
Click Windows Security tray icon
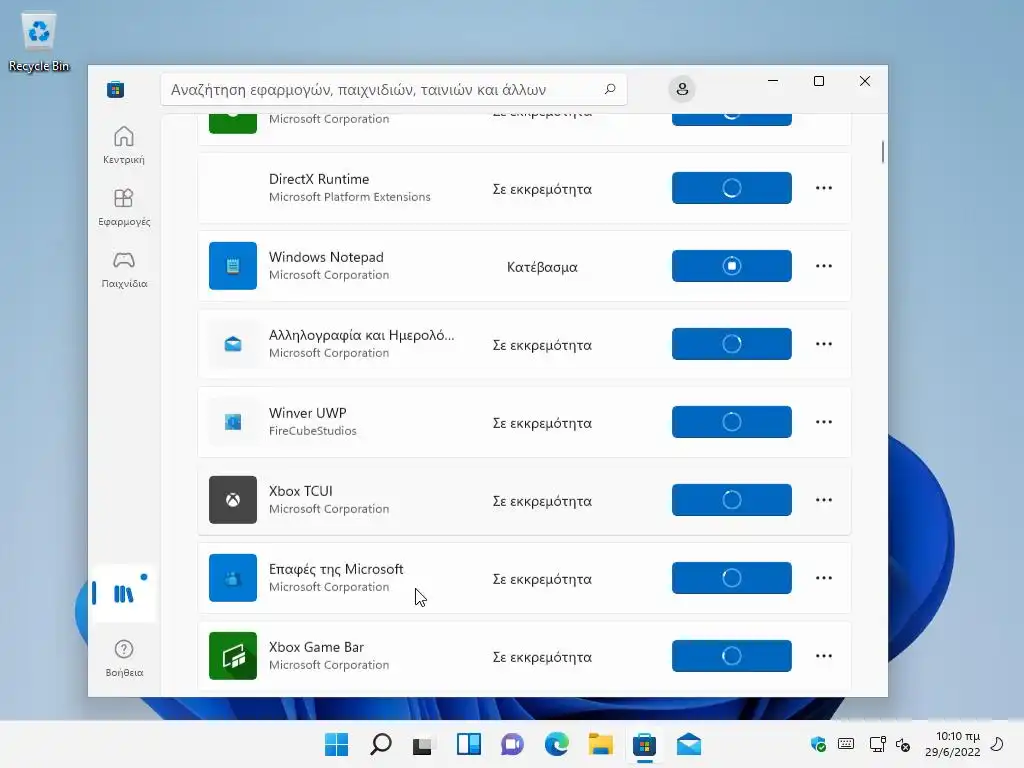[818, 744]
